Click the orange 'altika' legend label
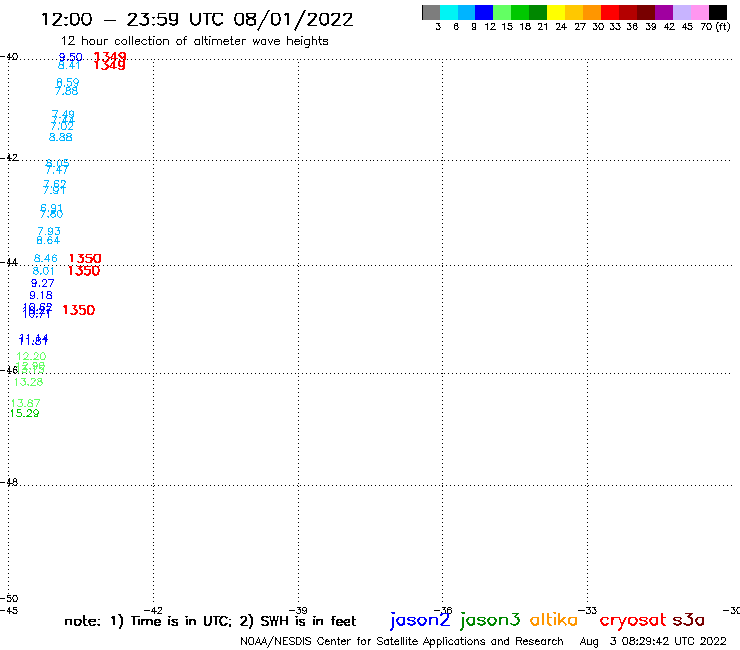The image size is (740, 650). (554, 619)
